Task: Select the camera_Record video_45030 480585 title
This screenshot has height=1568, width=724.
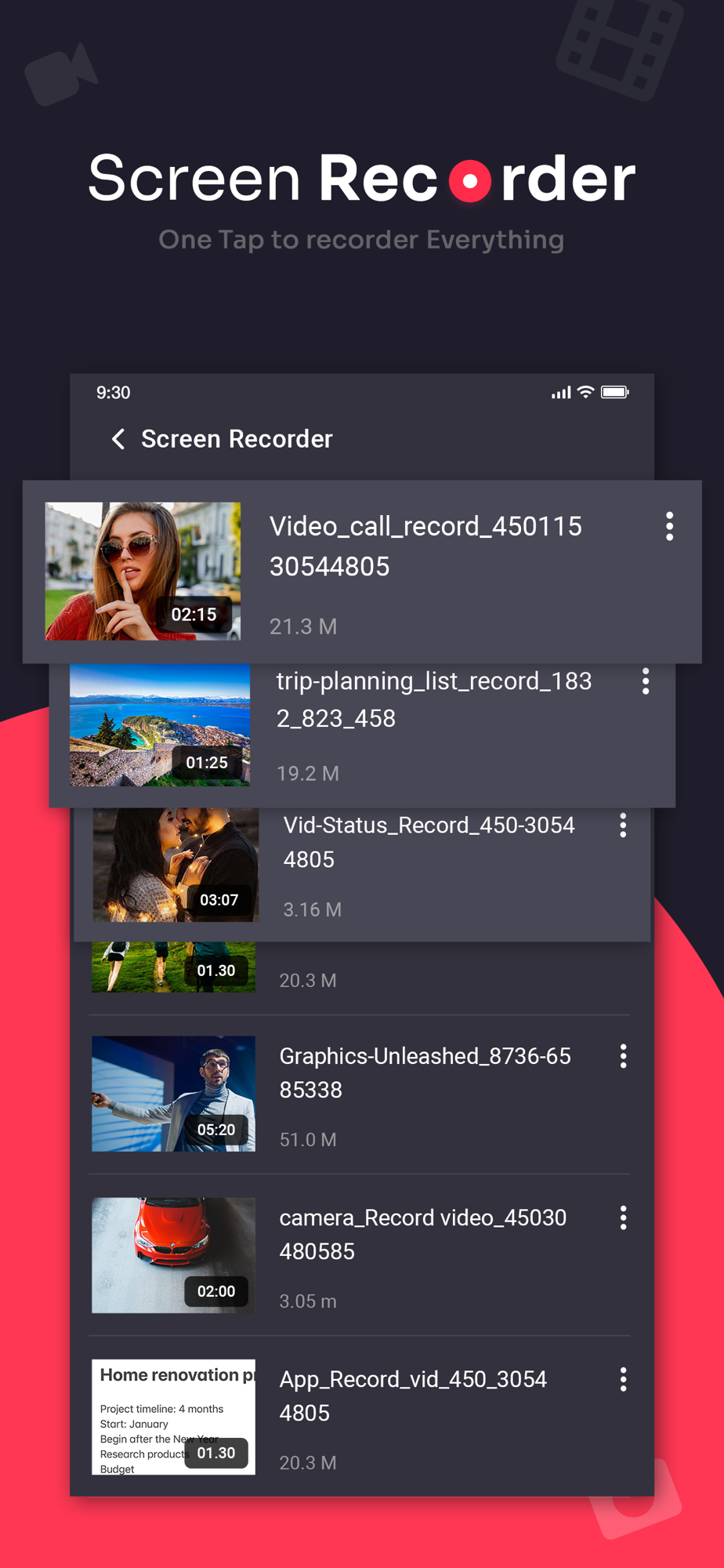Action: (423, 1234)
